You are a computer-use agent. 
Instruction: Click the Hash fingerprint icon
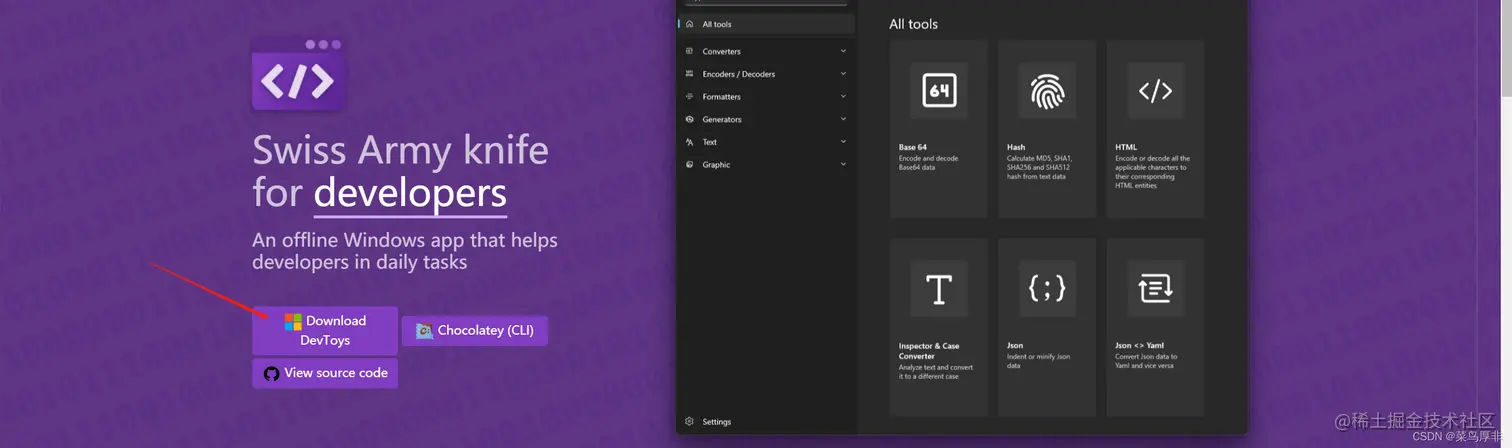pos(1047,91)
